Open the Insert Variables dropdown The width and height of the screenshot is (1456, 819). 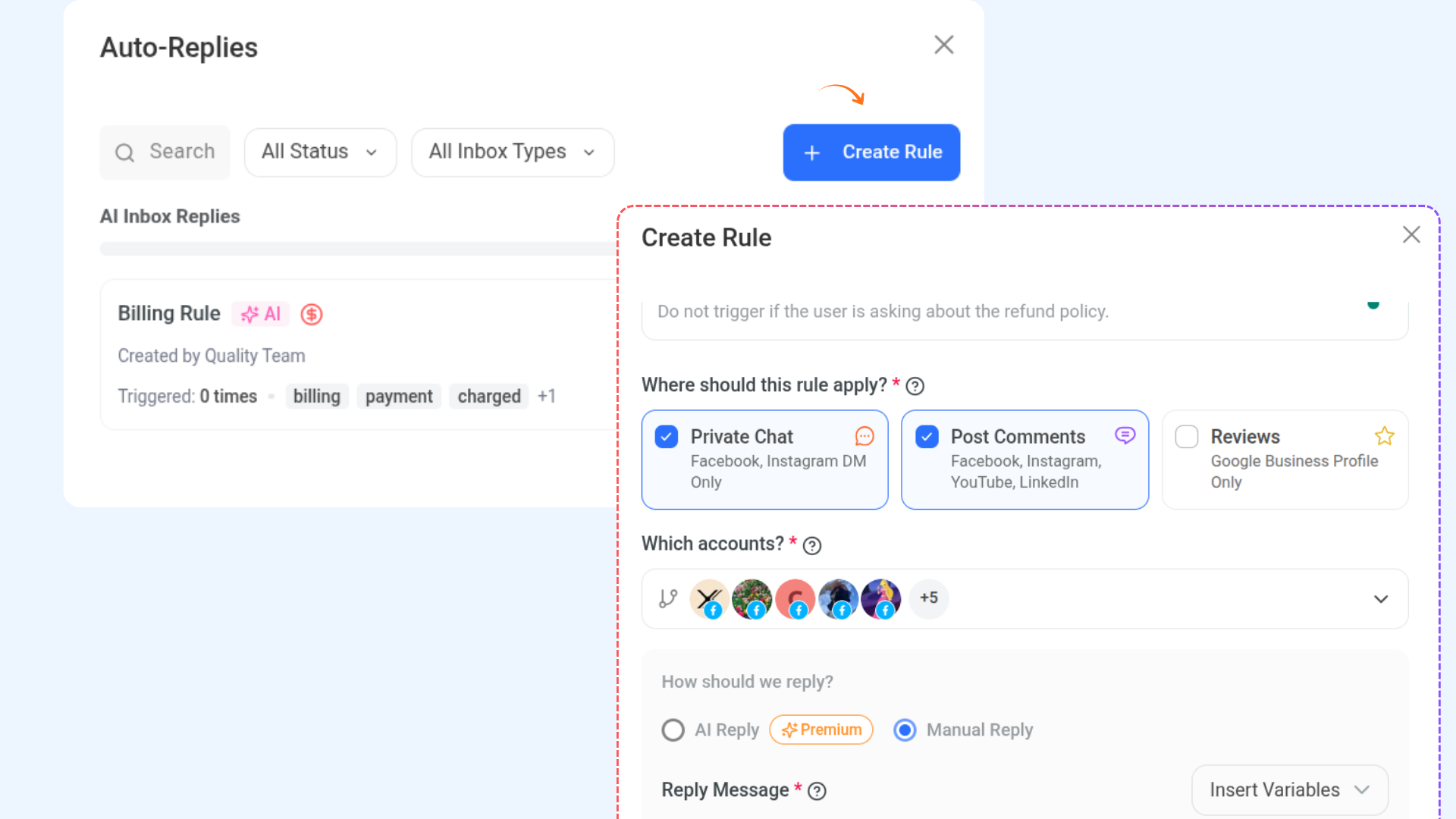point(1288,789)
